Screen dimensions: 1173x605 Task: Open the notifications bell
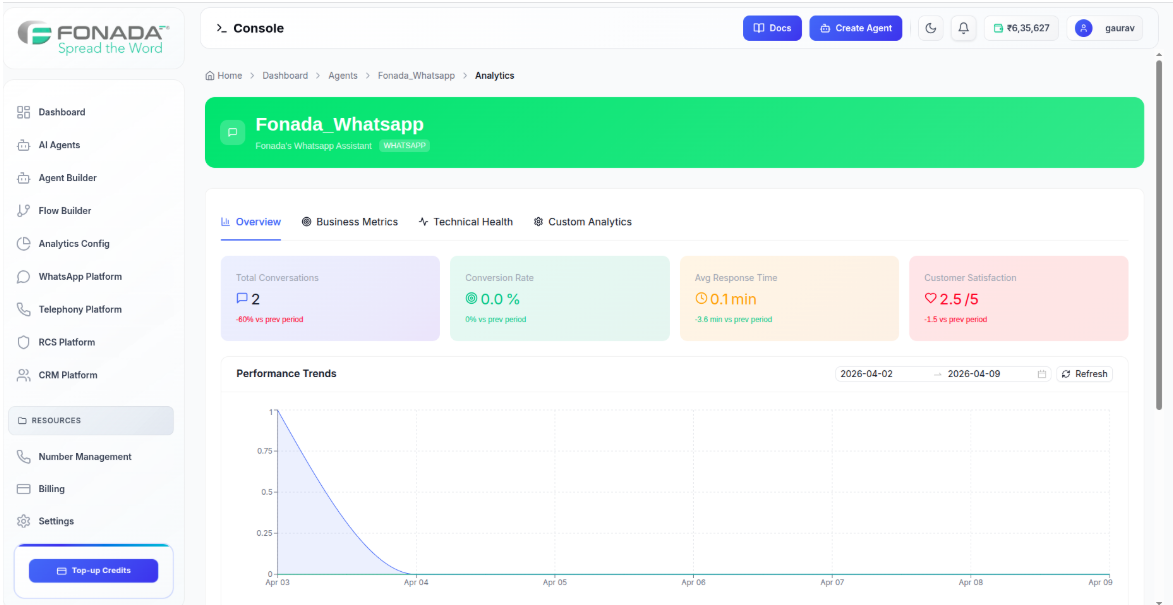[x=964, y=28]
